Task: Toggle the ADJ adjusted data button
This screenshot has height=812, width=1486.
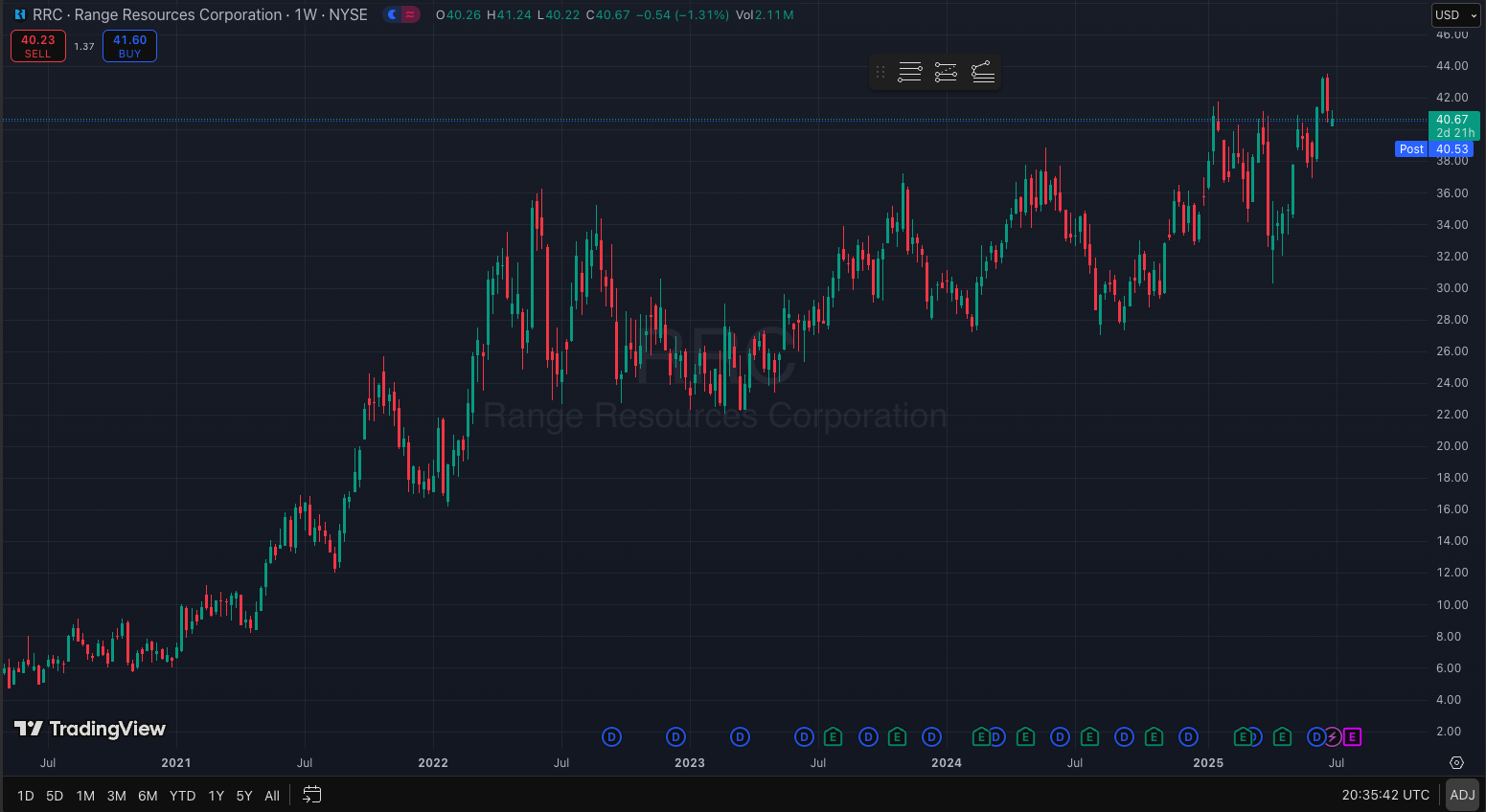Action: click(x=1462, y=795)
